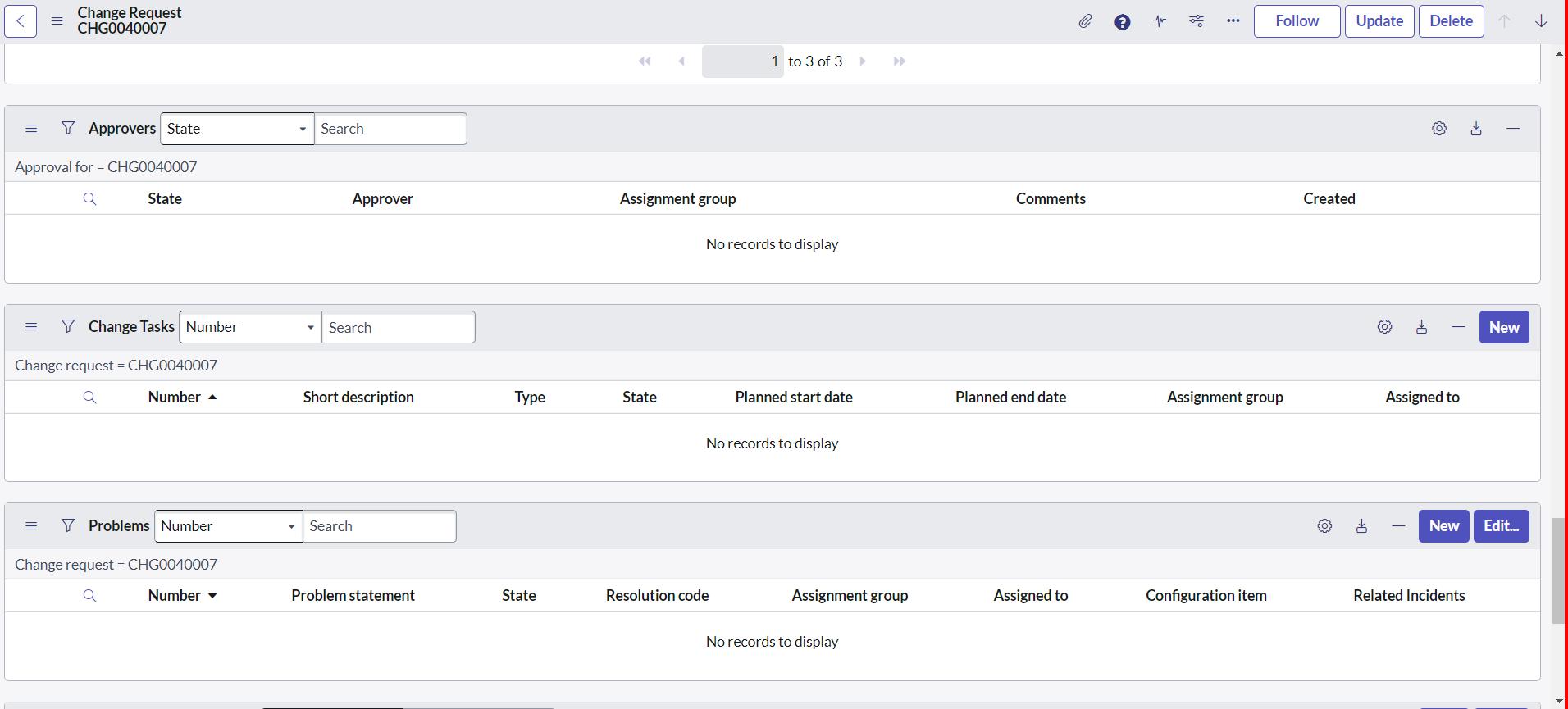Click the page number input field
The image size is (1568, 709).
click(x=743, y=61)
